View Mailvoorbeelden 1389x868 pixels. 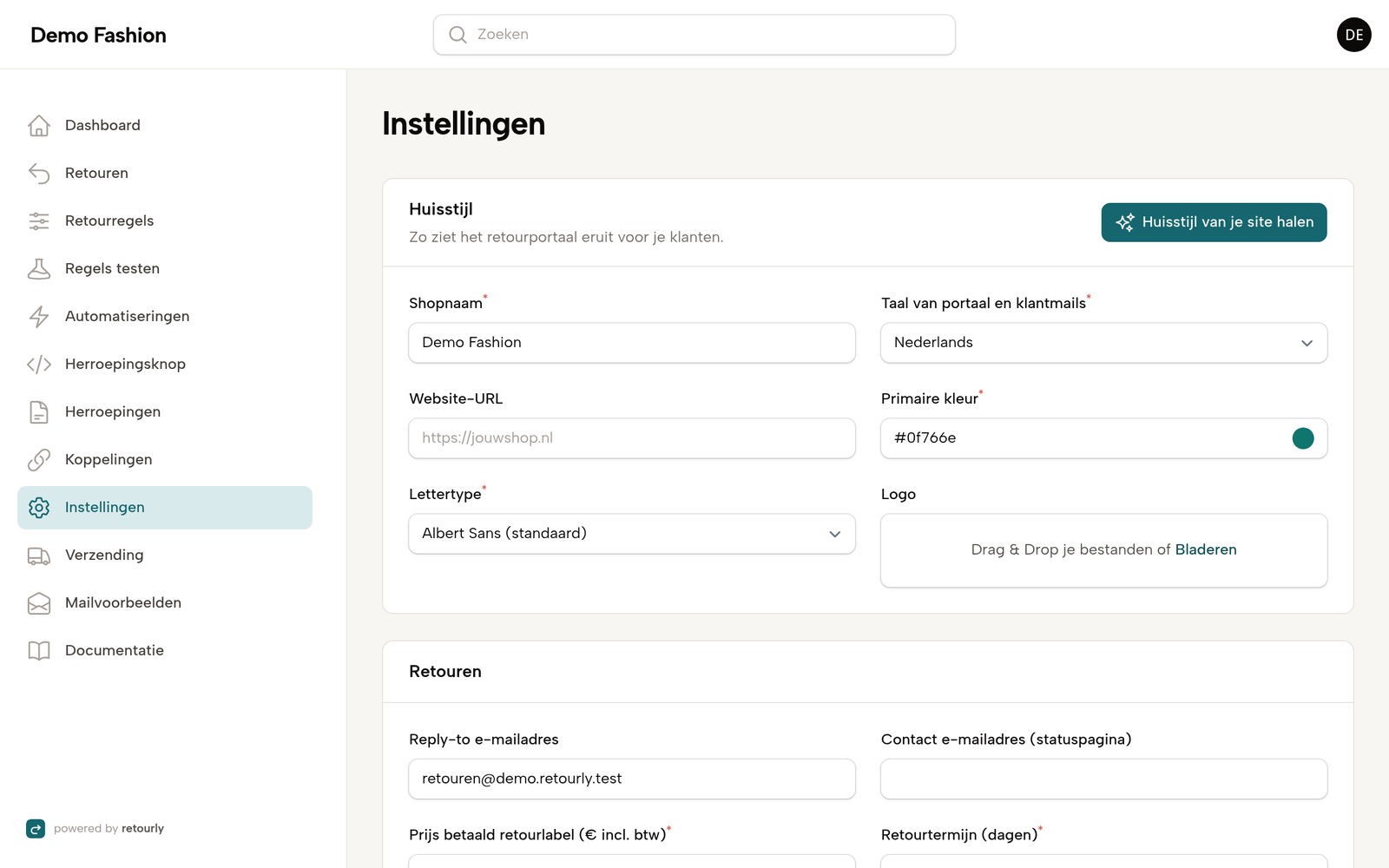click(165, 603)
